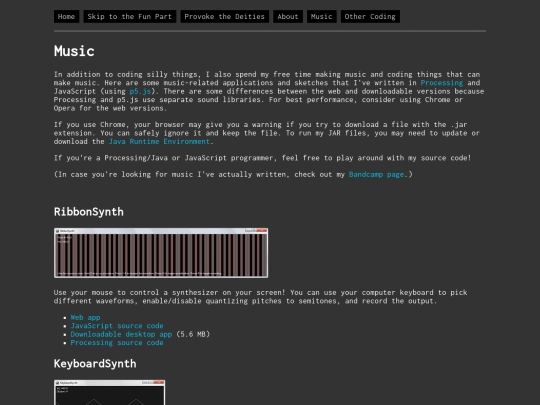540x405 pixels.
Task: Download the RibbonSynth desktop app
Action: 121,334
